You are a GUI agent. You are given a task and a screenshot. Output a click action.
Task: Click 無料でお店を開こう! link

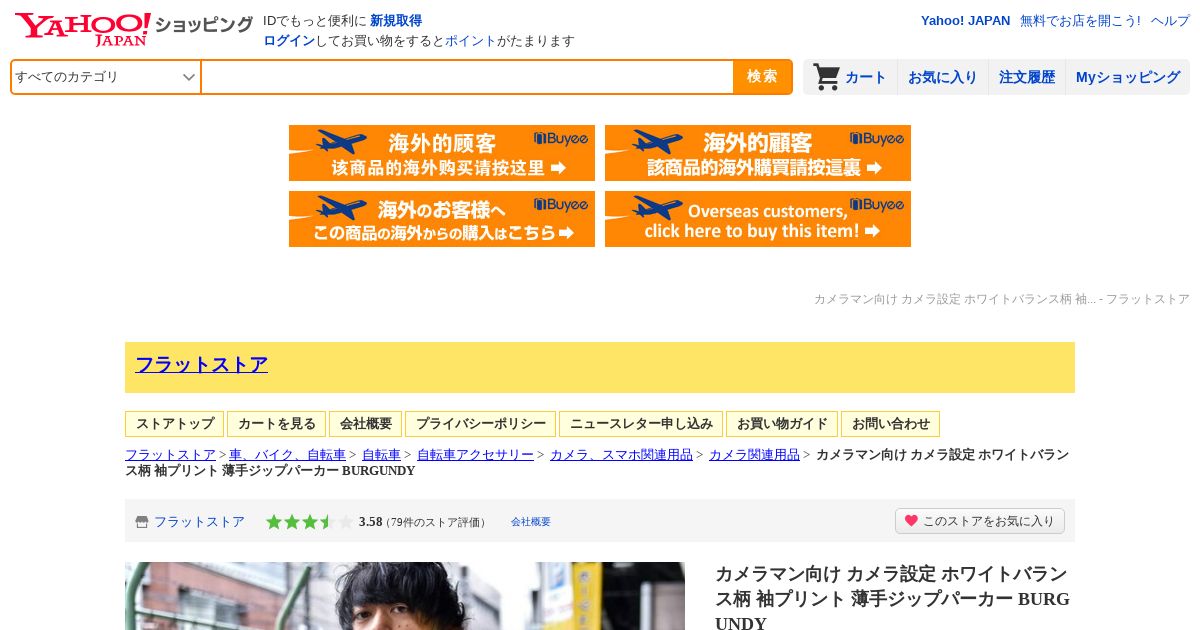(x=1080, y=20)
